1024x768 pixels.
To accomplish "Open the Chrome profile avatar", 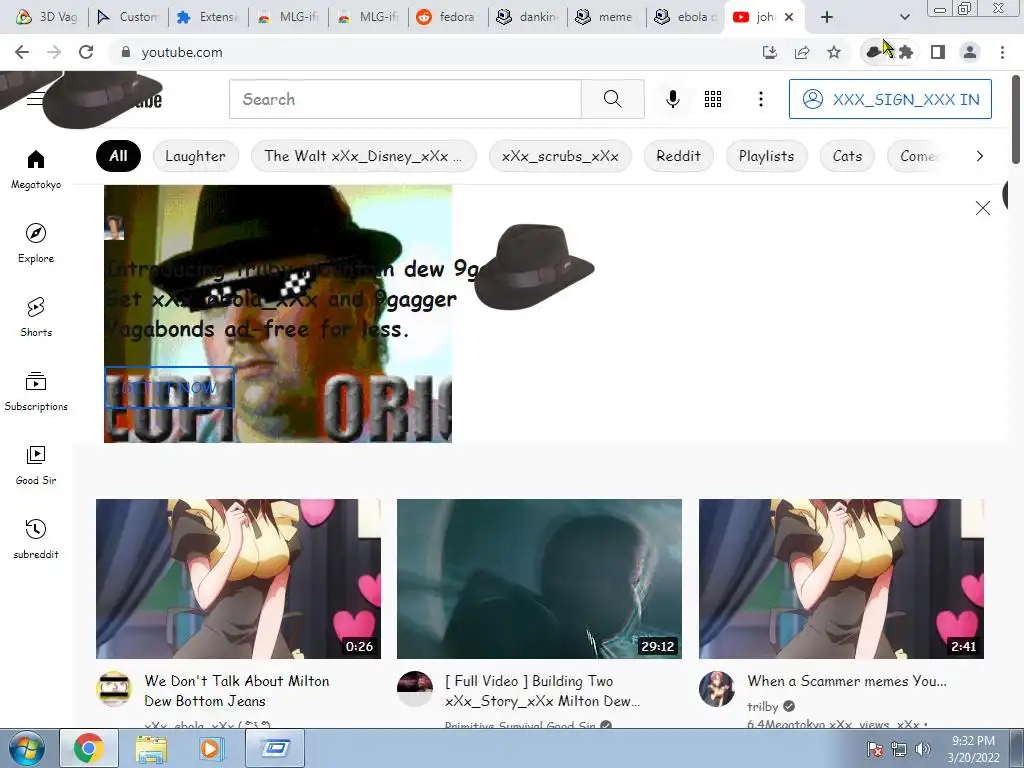I will pos(970,52).
